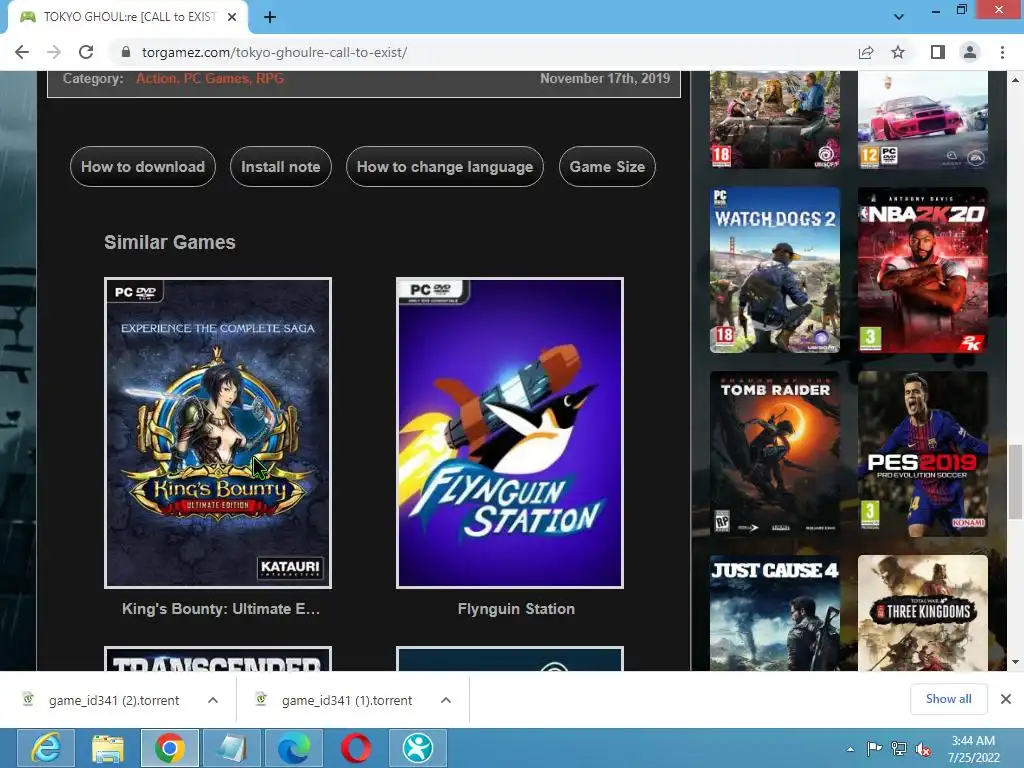Viewport: 1024px width, 768px height.
Task: Open How to change language
Action: 445,167
